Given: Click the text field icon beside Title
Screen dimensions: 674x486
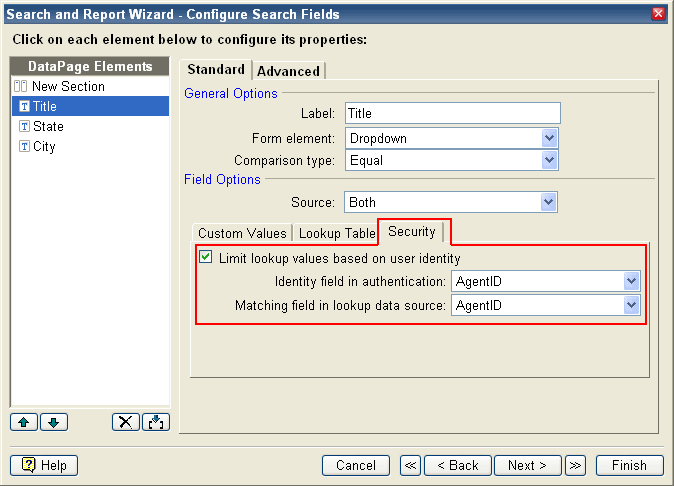Looking at the screenshot, I should tap(25, 106).
